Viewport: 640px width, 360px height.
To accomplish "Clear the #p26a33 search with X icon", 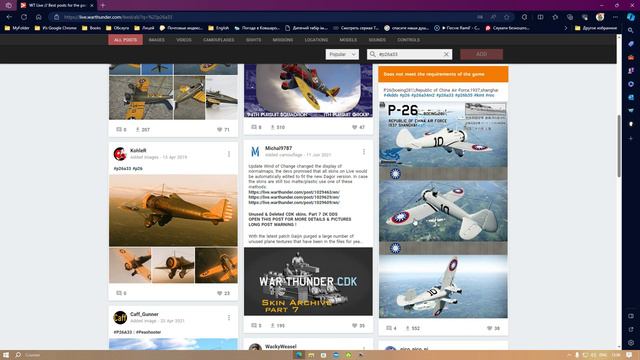I will point(446,54).
